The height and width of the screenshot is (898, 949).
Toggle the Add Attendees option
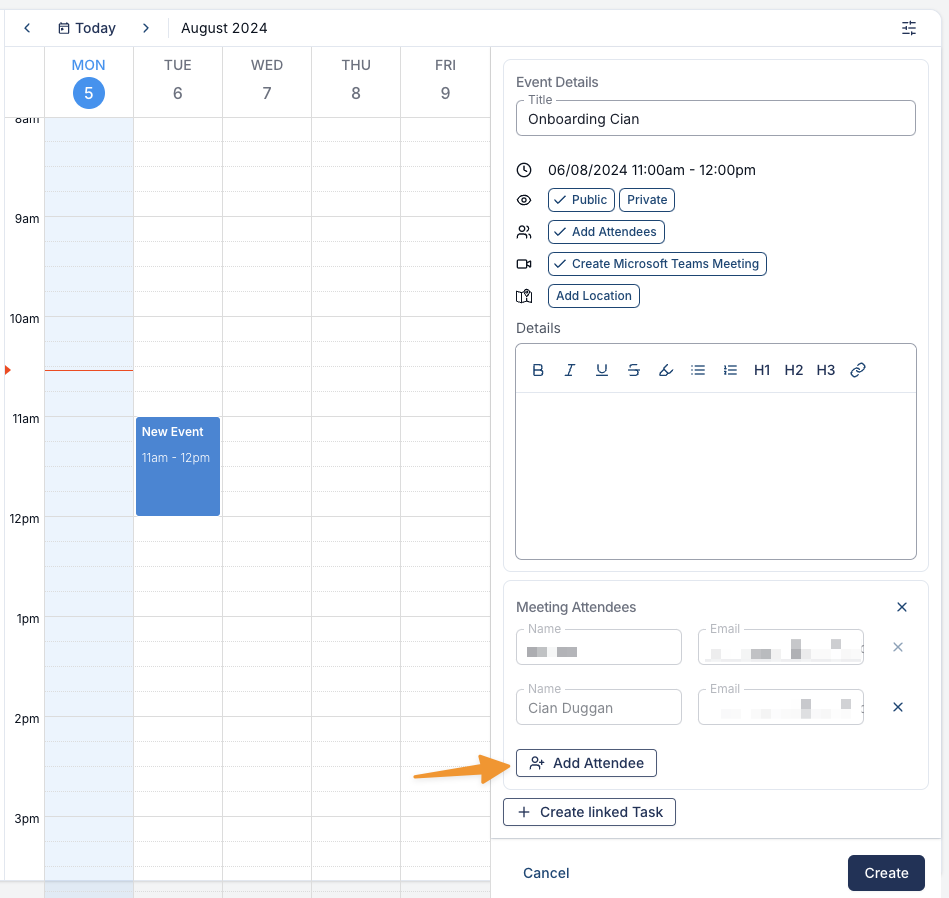(606, 232)
